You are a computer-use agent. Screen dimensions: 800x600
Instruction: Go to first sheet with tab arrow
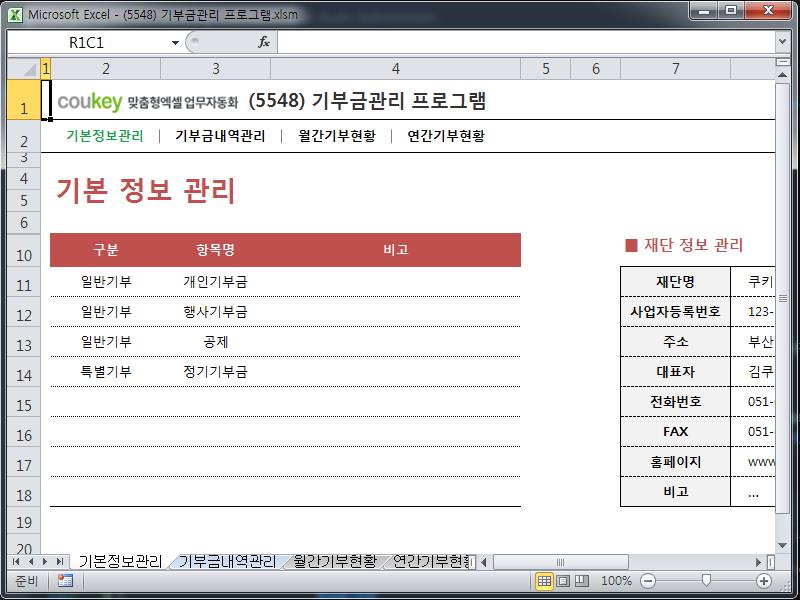pos(16,562)
